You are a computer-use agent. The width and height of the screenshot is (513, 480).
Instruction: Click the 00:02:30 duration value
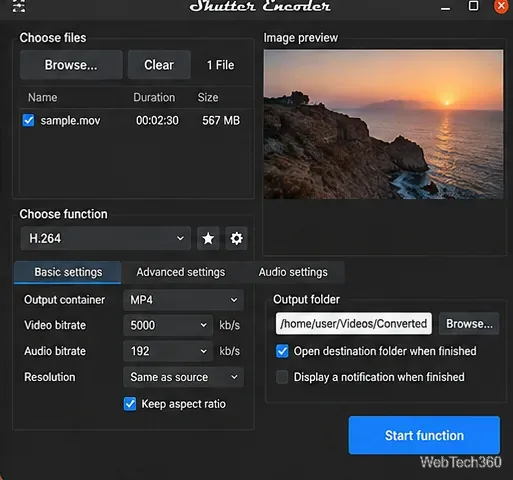pos(157,121)
